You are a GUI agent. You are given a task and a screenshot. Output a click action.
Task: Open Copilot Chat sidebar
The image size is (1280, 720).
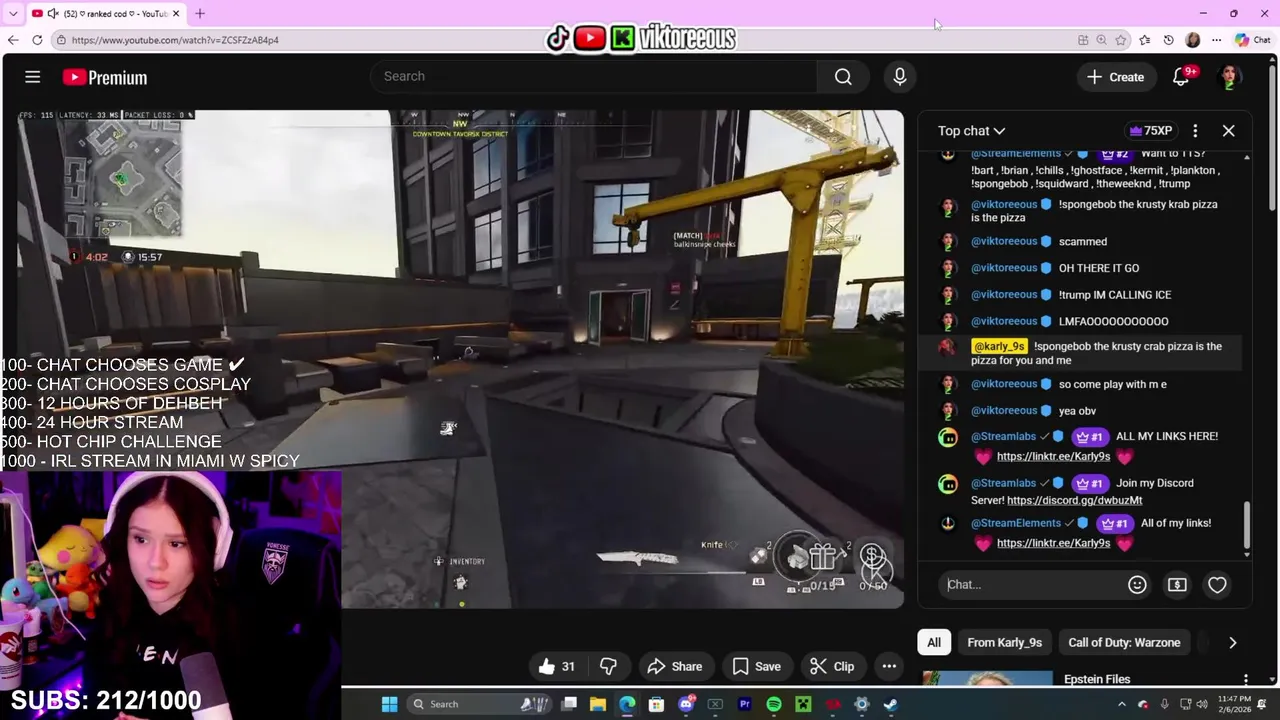pyautogui.click(x=1252, y=40)
